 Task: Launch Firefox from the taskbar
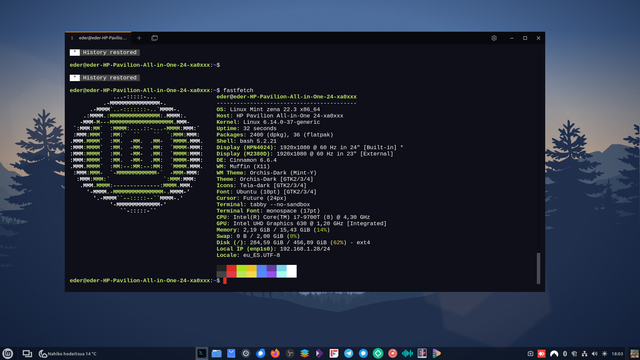pyautogui.click(x=275, y=353)
